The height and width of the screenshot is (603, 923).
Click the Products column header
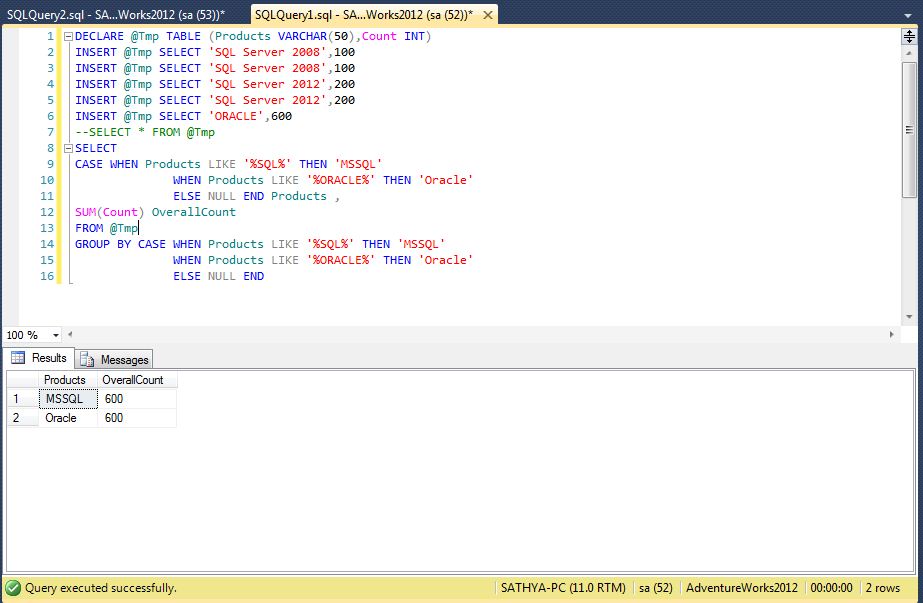click(x=64, y=379)
